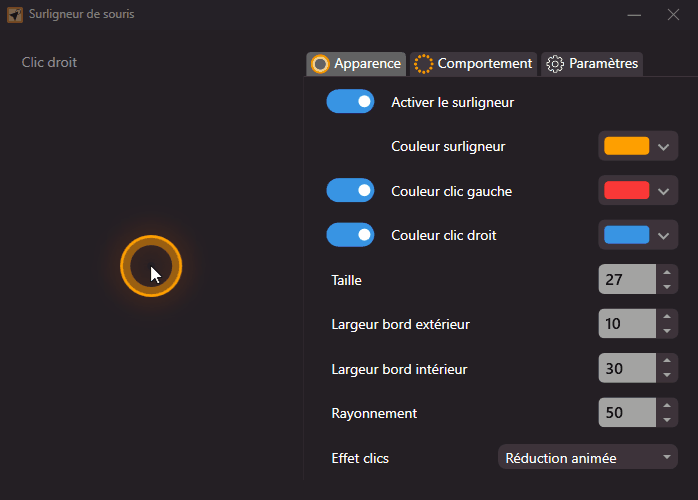698x500 pixels.
Task: Expand the Couleur surligneur color dropdown
Action: point(664,146)
